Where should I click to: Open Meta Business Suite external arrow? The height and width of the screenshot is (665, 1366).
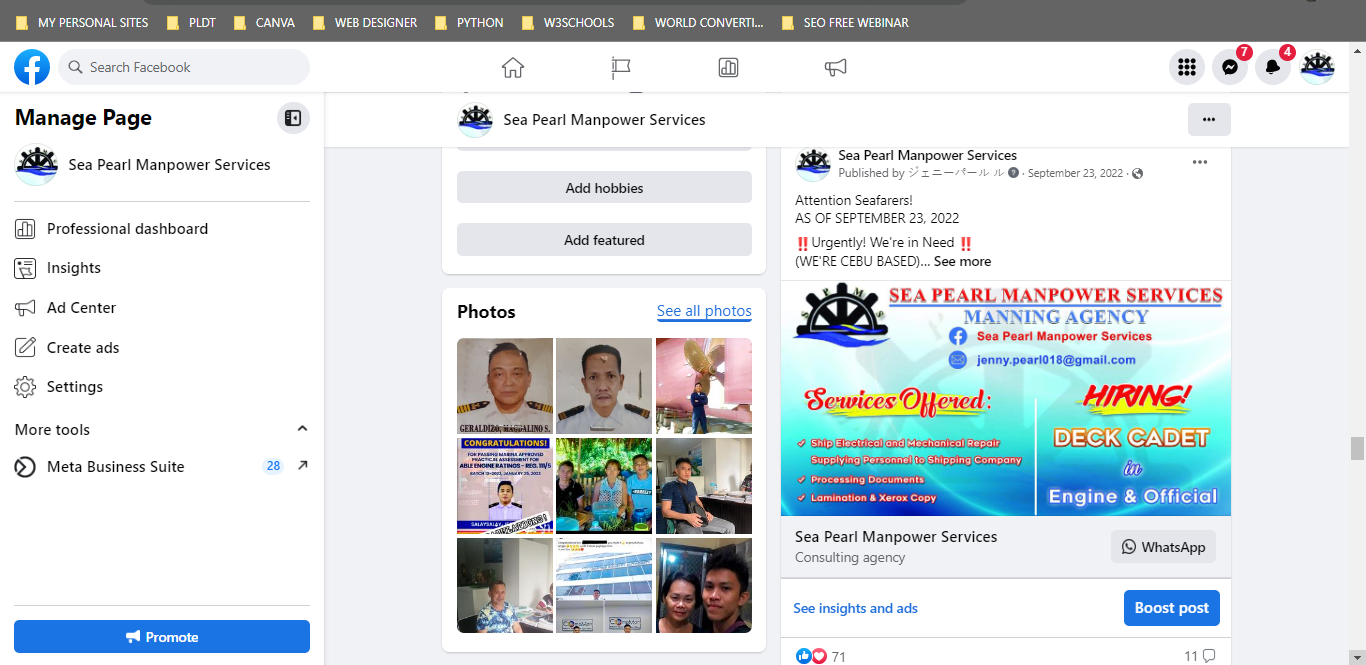303,466
